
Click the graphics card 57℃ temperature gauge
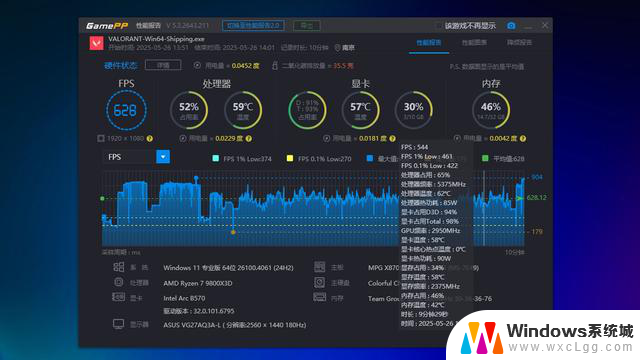pyautogui.click(x=360, y=110)
